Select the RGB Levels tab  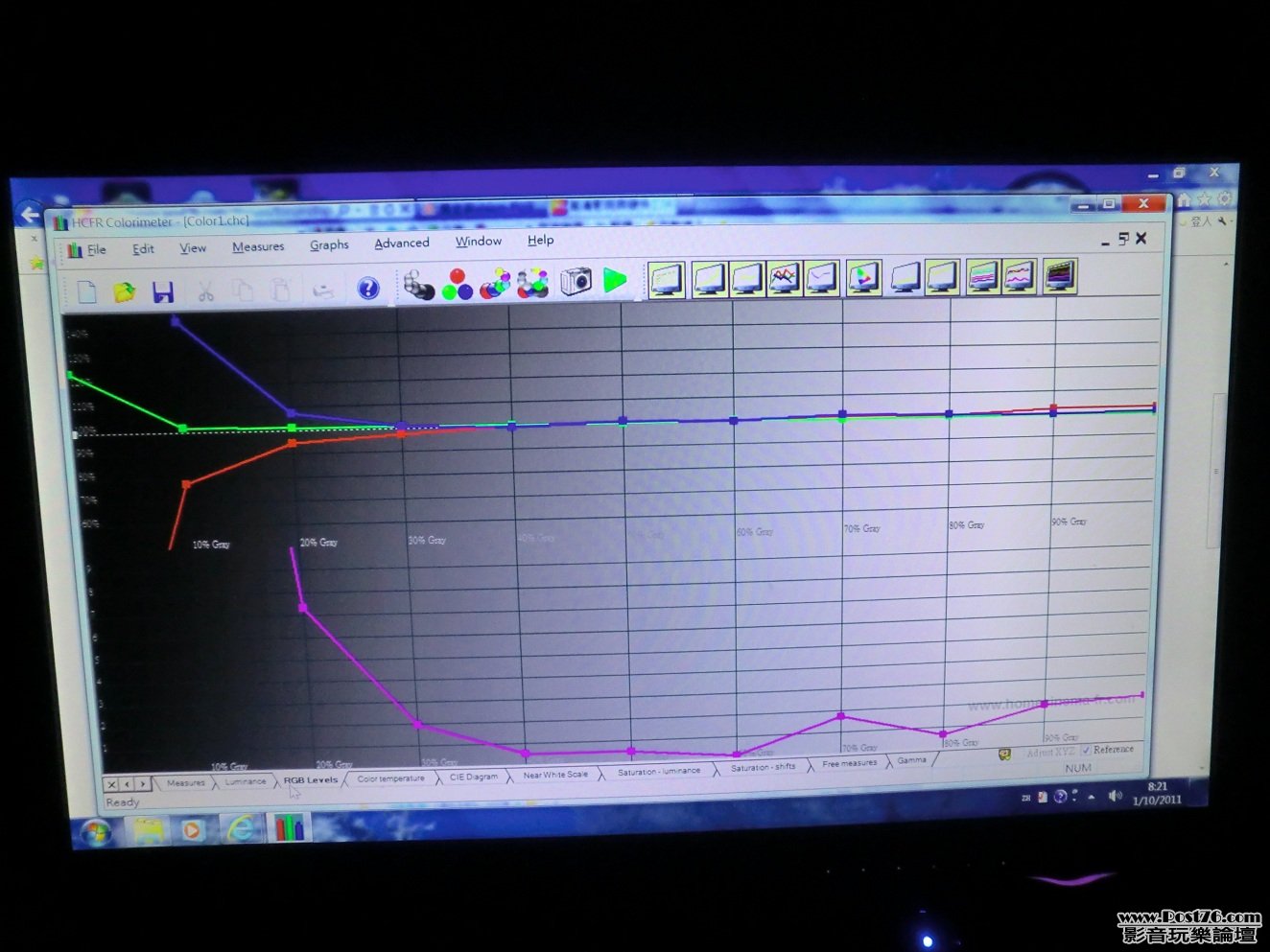[311, 780]
